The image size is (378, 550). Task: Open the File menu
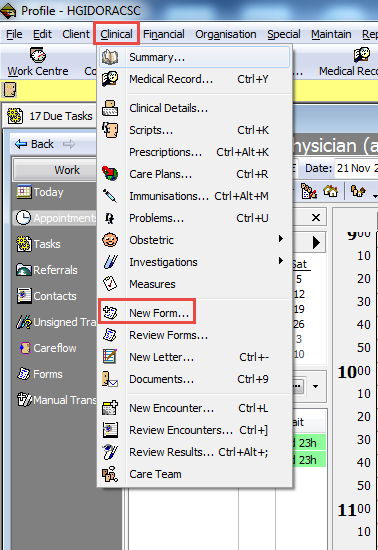tap(14, 34)
